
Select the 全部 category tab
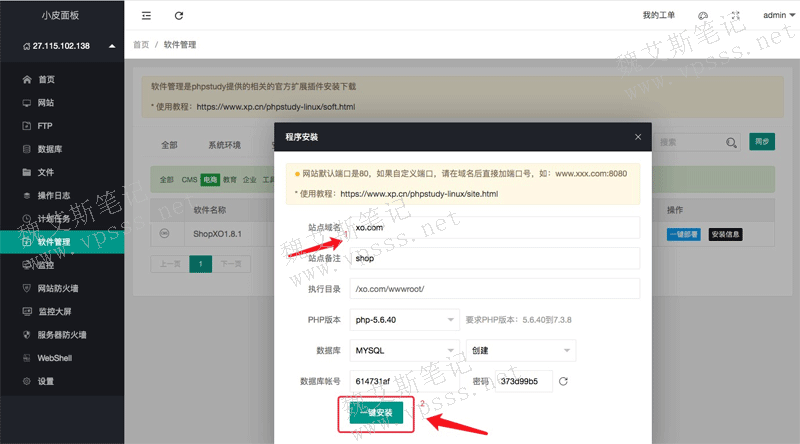tap(169, 145)
